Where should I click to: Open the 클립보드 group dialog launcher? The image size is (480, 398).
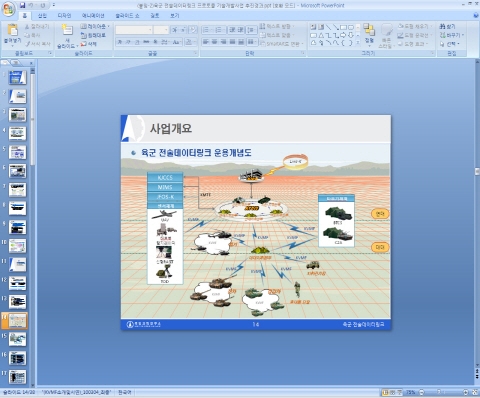(x=50, y=53)
